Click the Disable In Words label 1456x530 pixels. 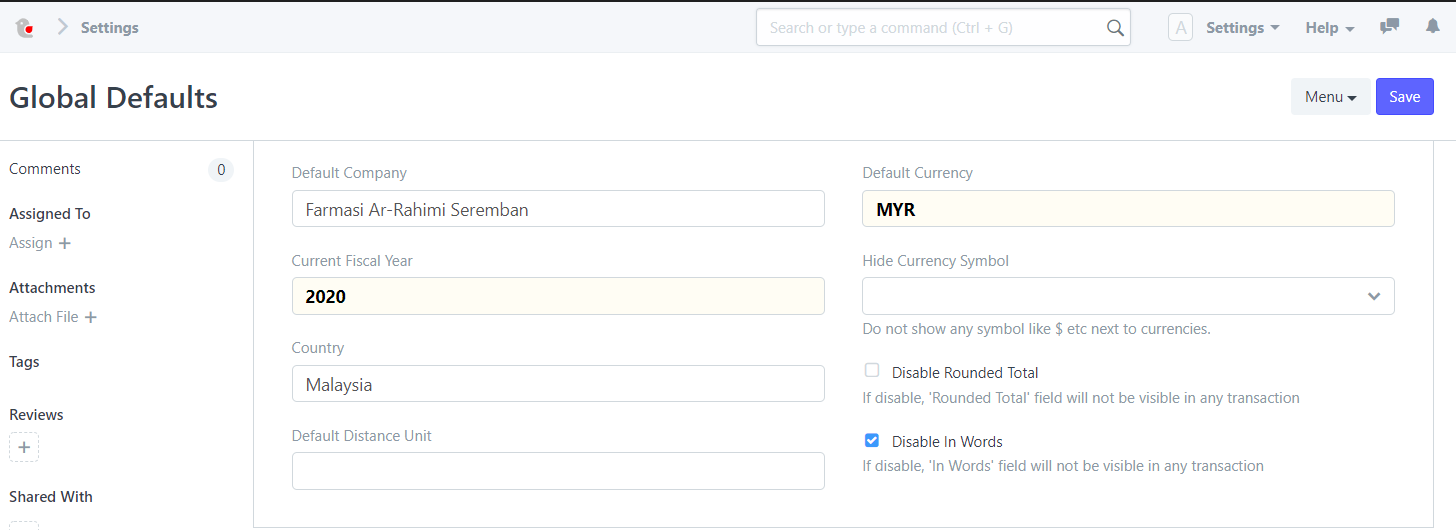tap(947, 442)
